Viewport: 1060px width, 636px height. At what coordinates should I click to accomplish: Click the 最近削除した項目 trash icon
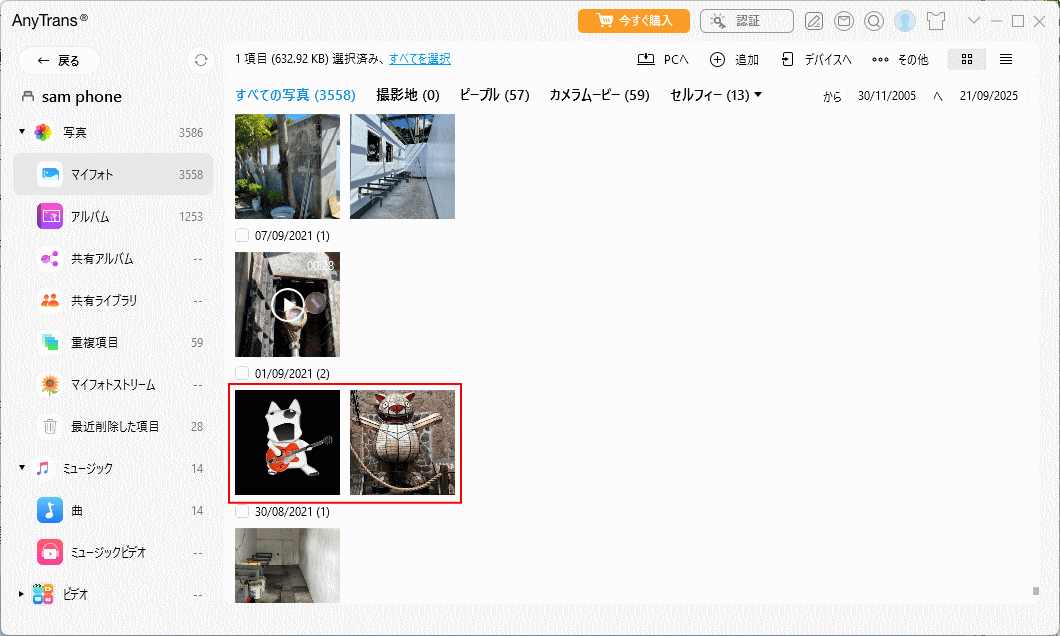pyautogui.click(x=50, y=426)
